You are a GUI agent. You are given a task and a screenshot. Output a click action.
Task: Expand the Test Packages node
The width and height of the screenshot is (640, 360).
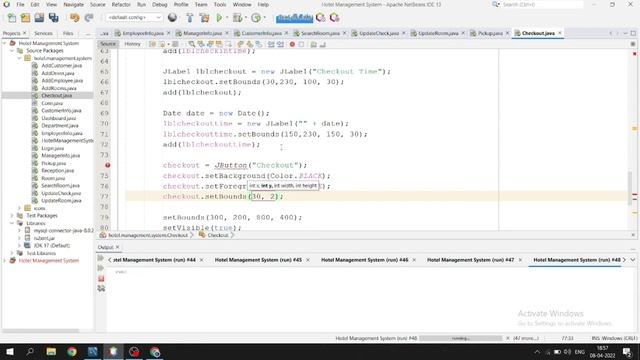coord(12,216)
